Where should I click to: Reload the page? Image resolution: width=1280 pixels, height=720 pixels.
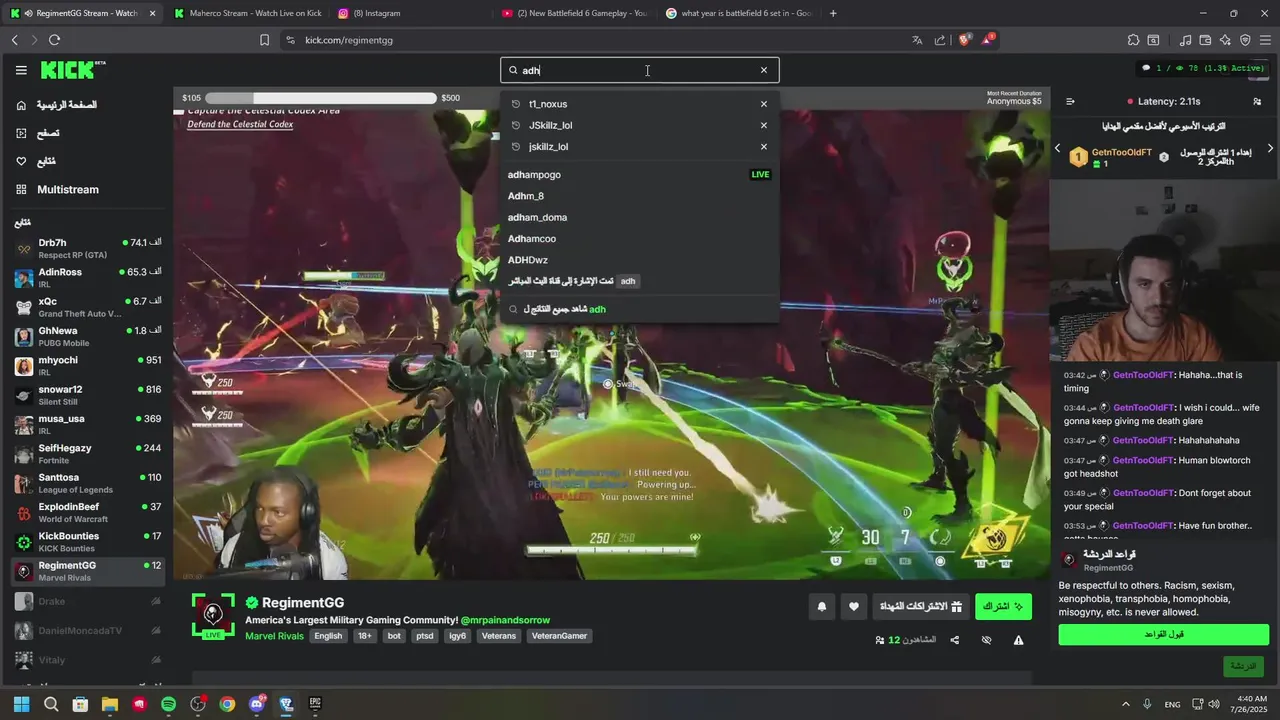(x=54, y=40)
